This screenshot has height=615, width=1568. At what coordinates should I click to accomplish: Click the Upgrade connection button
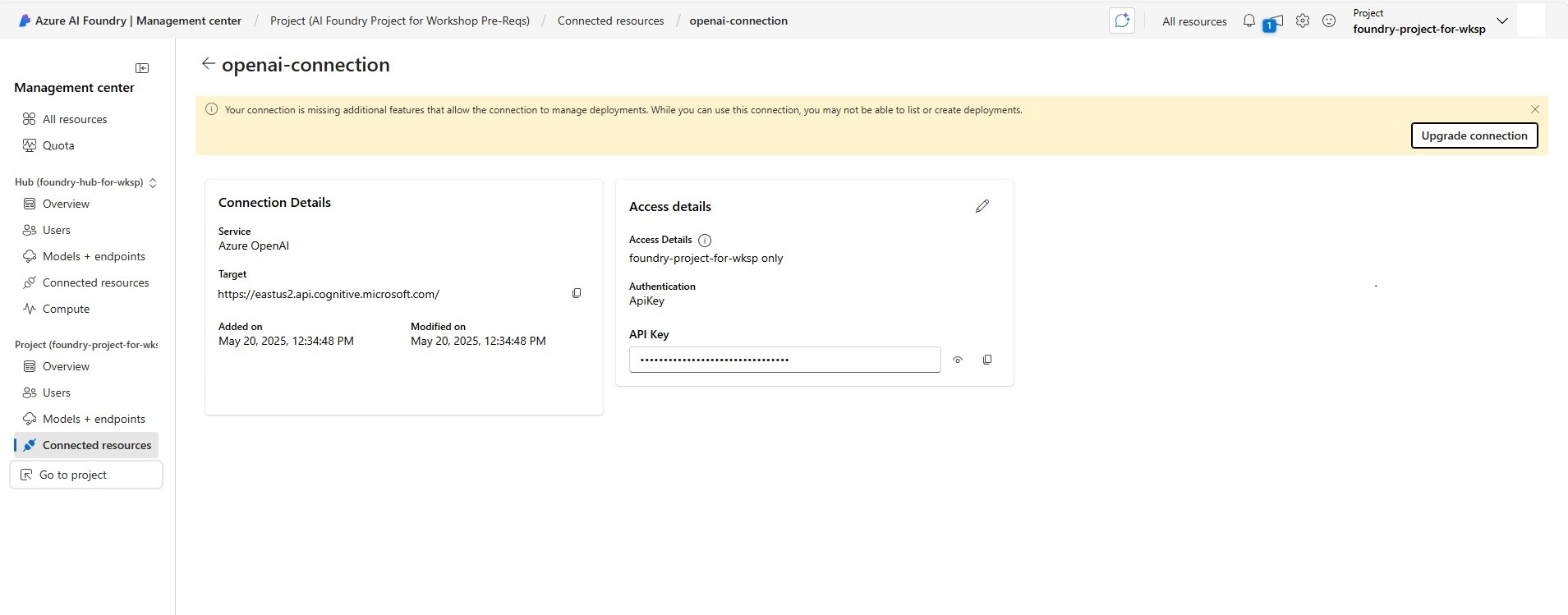(1474, 135)
